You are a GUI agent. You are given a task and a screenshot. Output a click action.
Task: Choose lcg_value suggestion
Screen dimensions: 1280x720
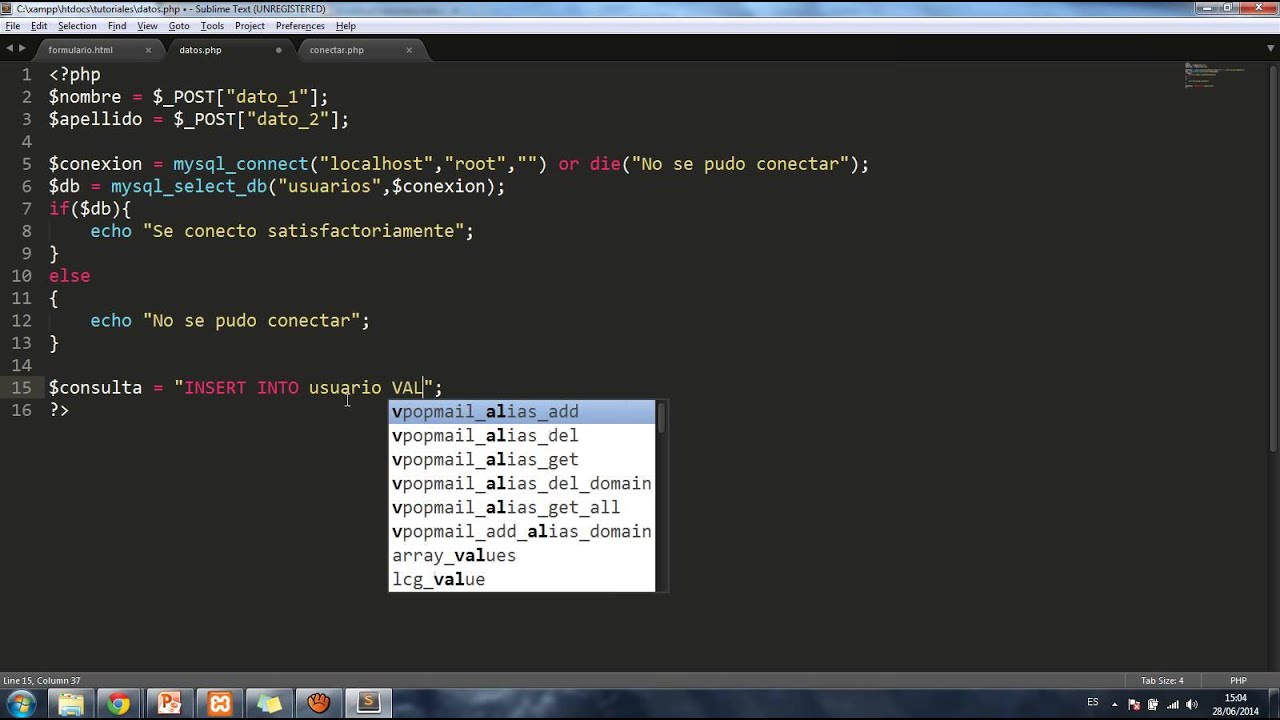point(521,580)
